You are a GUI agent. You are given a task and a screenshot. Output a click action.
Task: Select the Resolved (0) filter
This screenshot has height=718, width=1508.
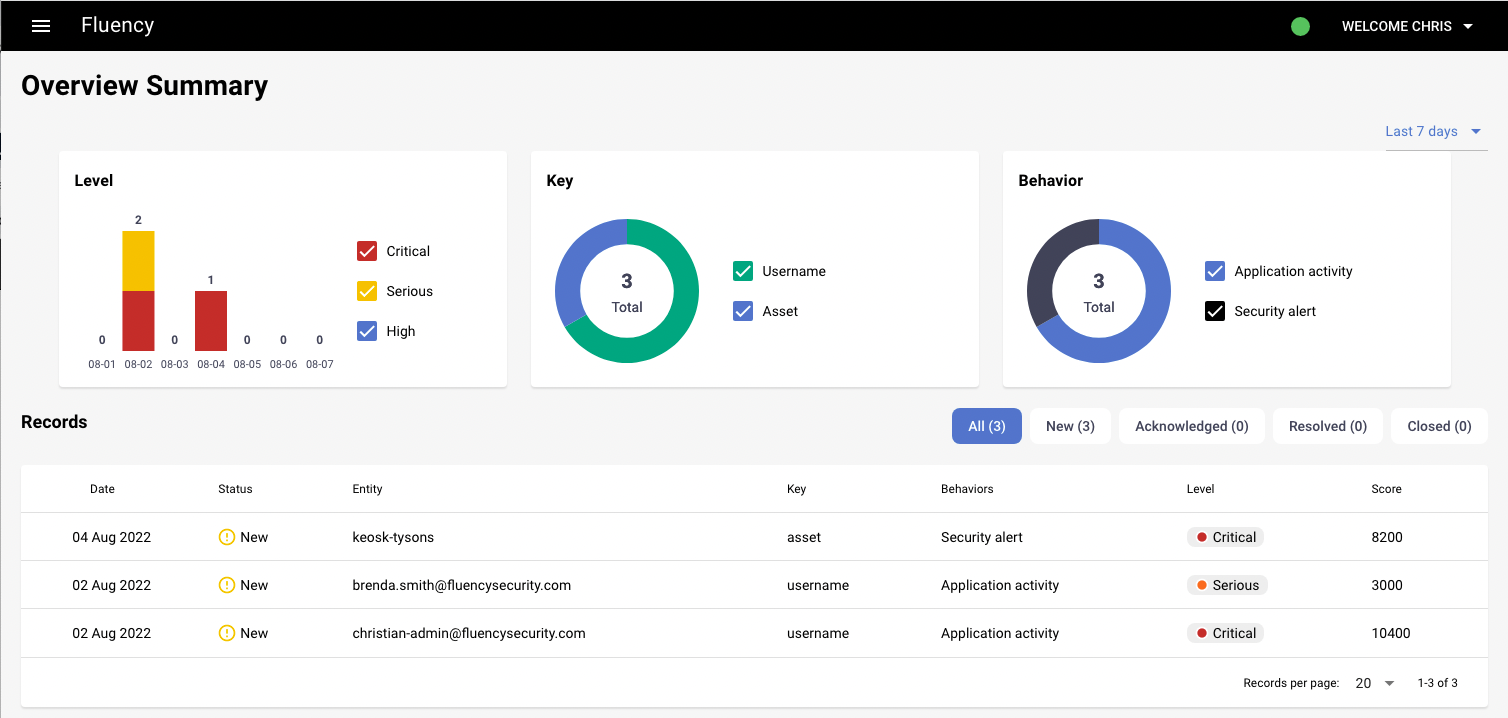1328,426
